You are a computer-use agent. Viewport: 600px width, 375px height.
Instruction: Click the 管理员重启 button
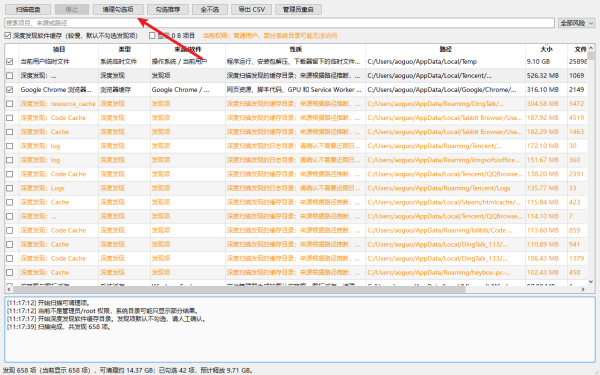click(298, 9)
